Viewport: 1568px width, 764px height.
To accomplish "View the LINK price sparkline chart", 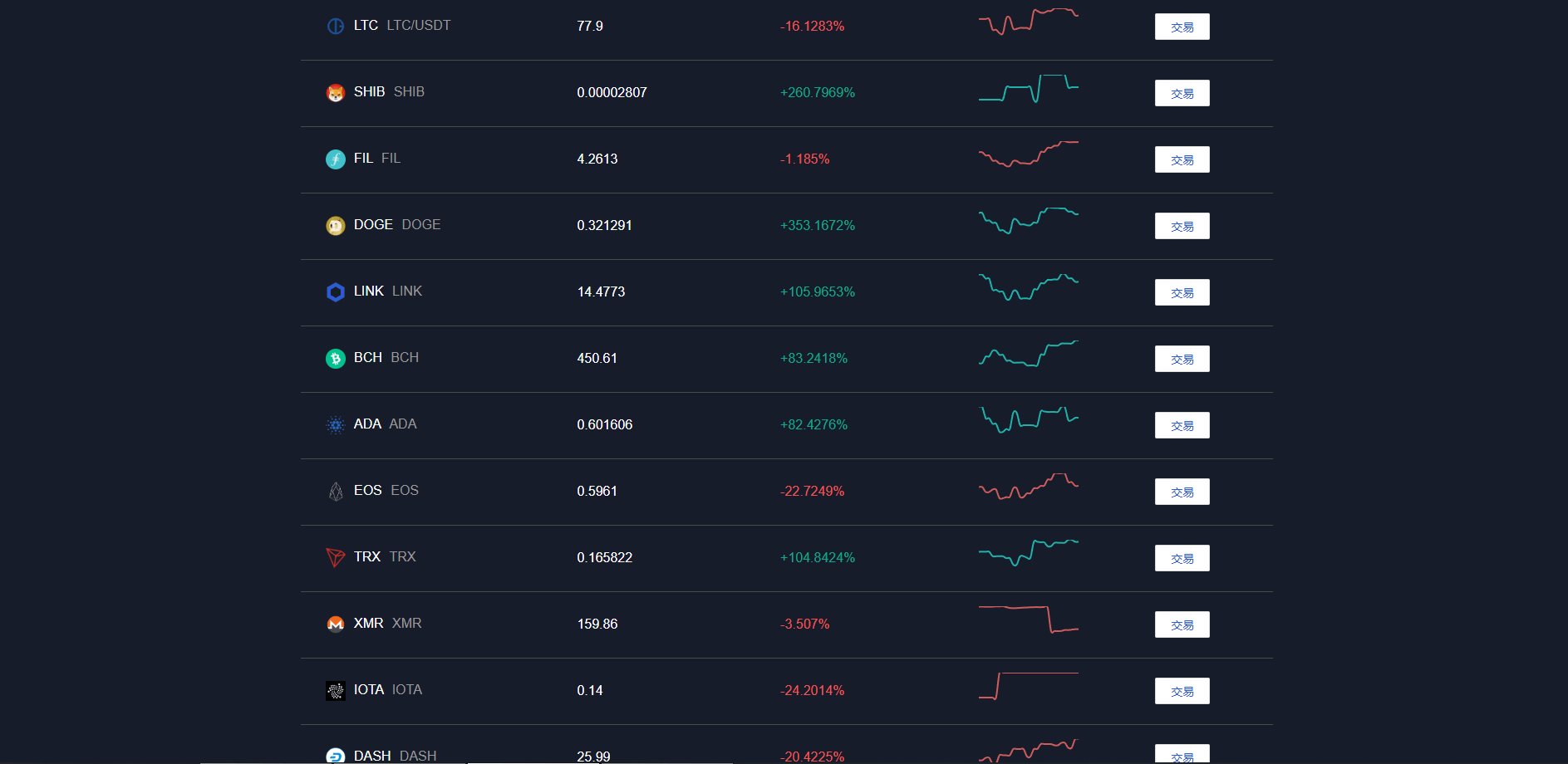I will point(1029,287).
